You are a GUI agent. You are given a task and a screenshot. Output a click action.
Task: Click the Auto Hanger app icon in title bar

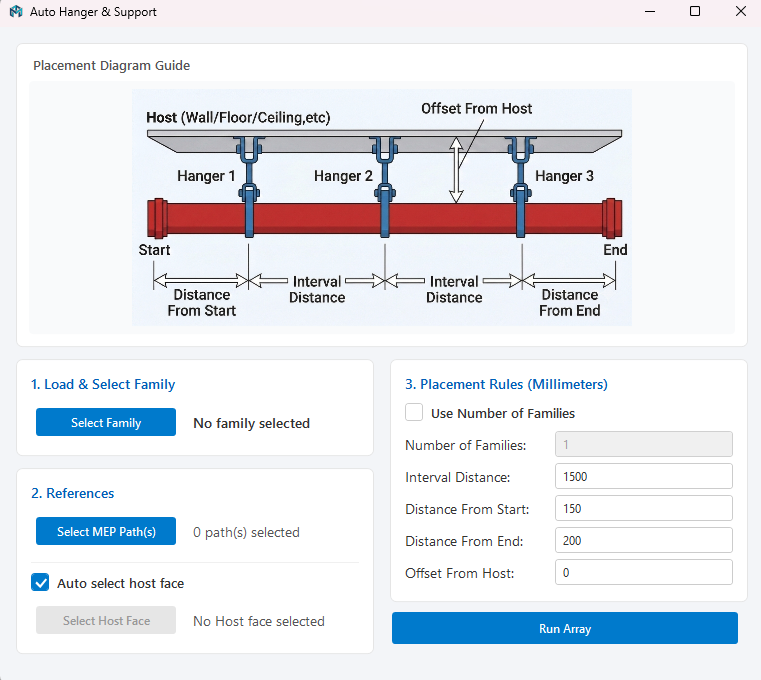[x=16, y=11]
